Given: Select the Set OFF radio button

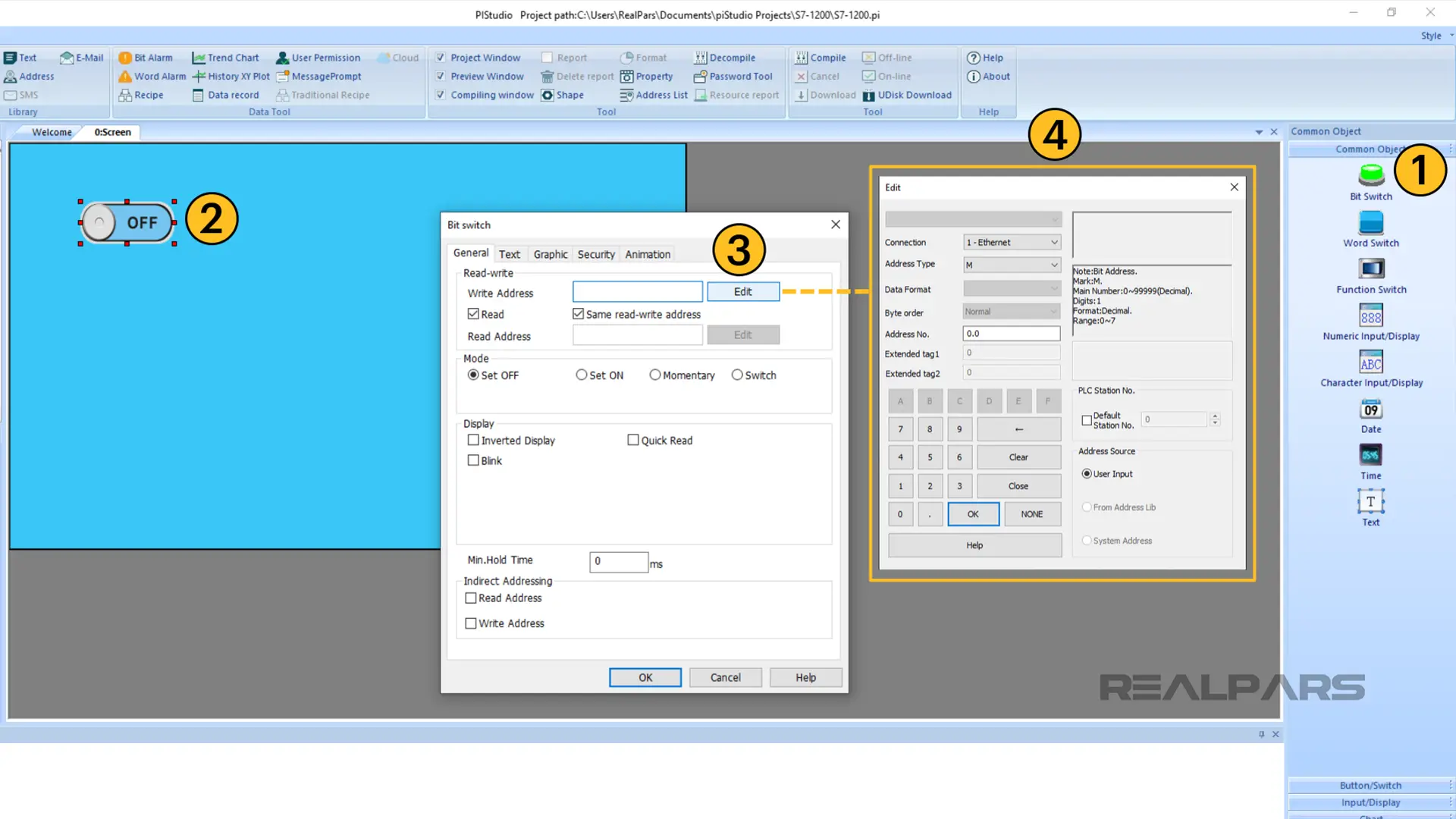Looking at the screenshot, I should coord(473,374).
